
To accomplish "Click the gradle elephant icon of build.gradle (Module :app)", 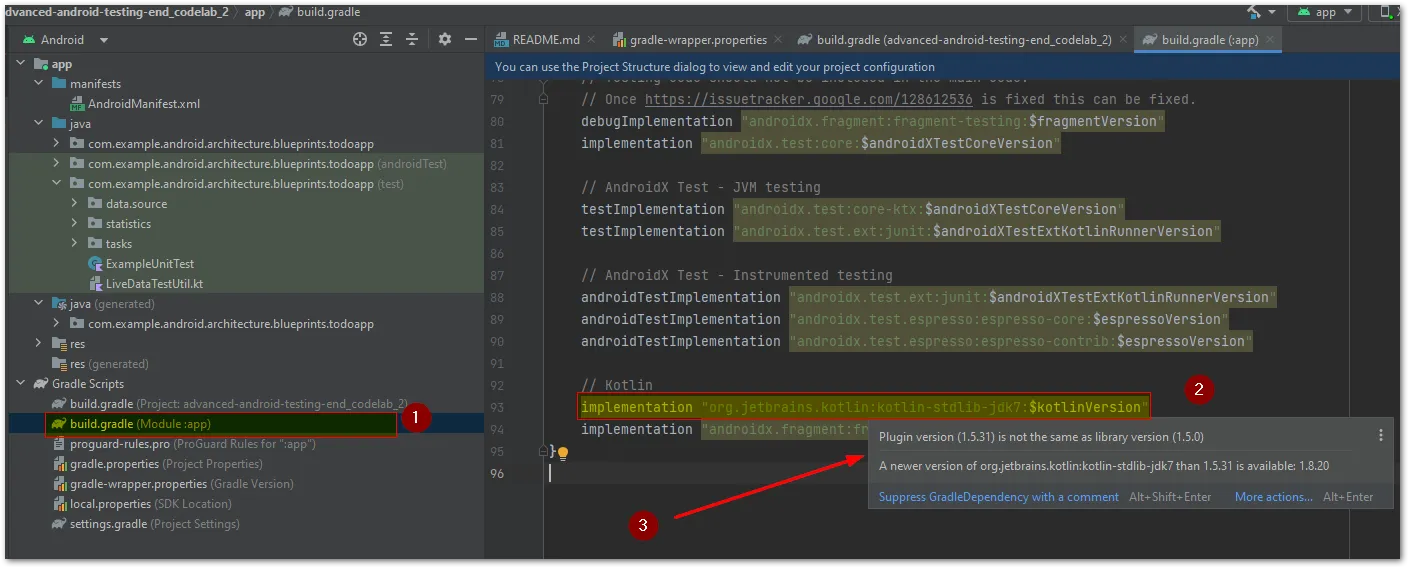I will 58,423.
